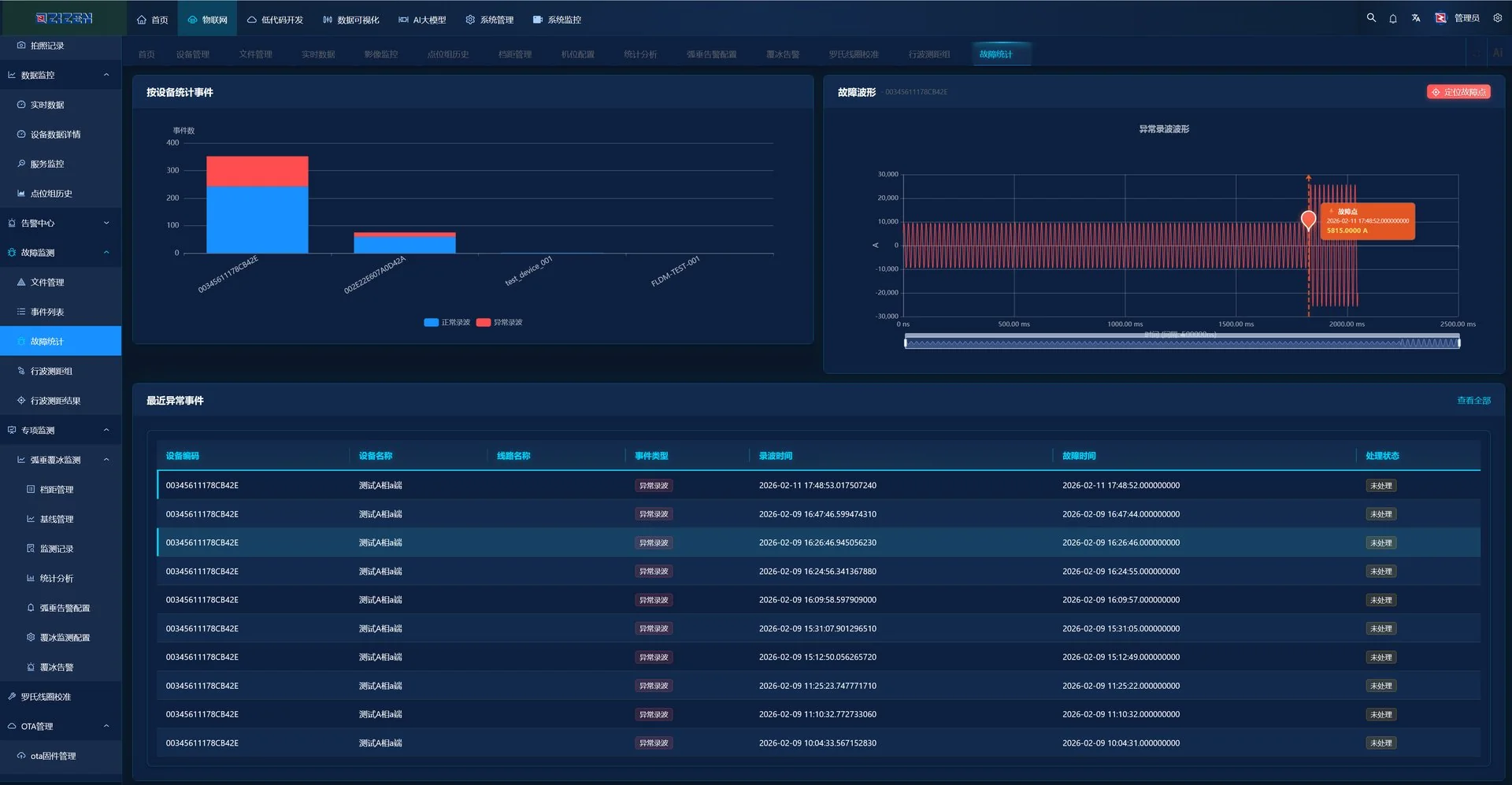Toggle 正常录波 legend series
The width and height of the screenshot is (1512, 785).
coord(447,322)
